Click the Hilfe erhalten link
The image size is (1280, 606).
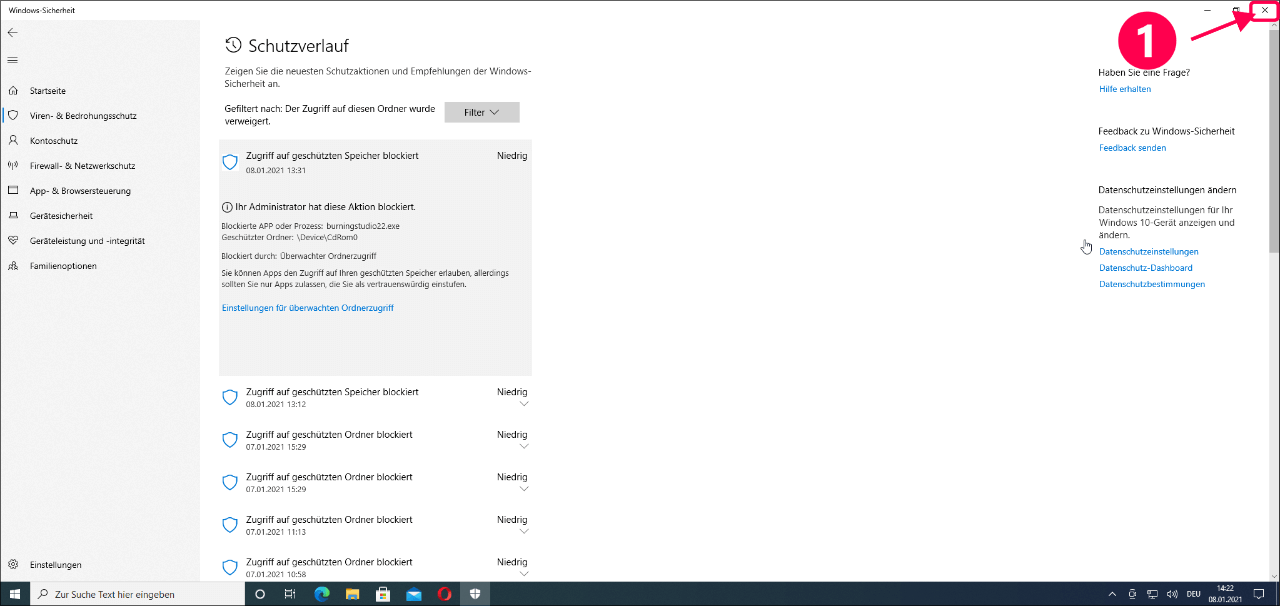point(1125,89)
